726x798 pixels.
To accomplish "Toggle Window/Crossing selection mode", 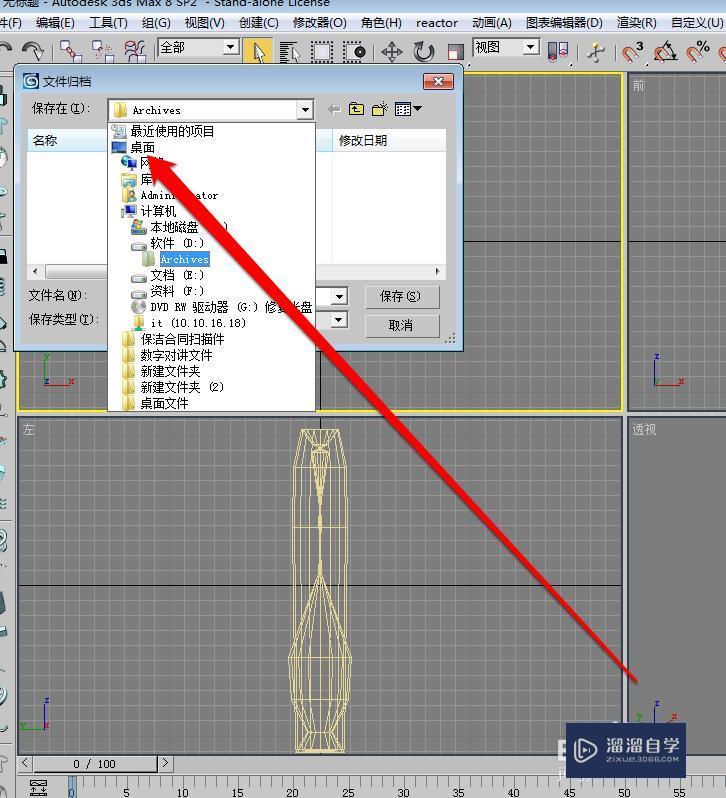I will coord(354,51).
